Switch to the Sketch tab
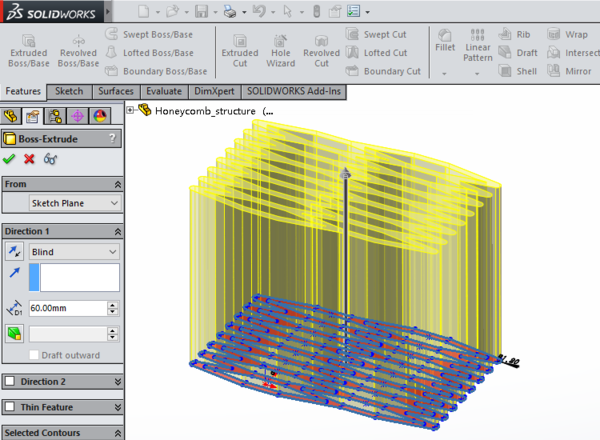This screenshot has height=440, width=600. 69,91
